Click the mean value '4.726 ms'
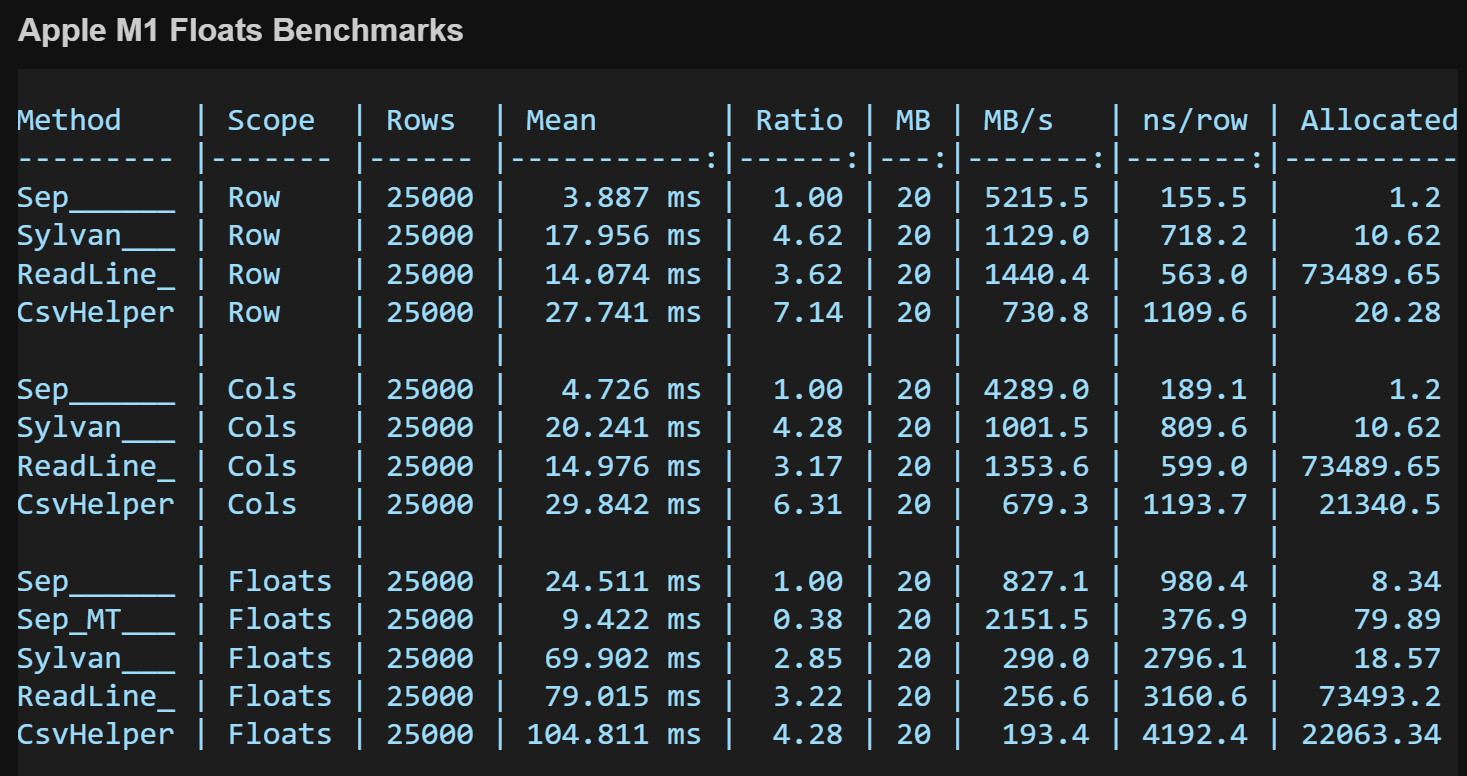This screenshot has height=776, width=1467. [x=631, y=389]
